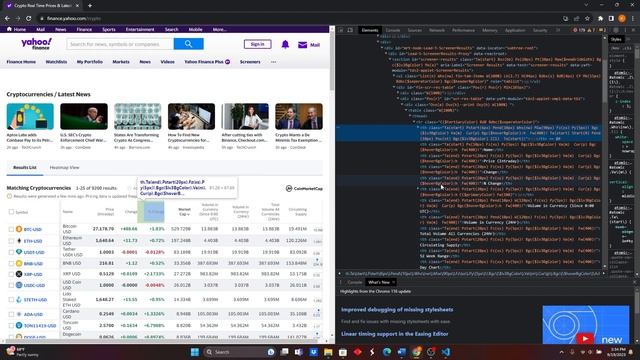Image resolution: width=640 pixels, height=360 pixels.
Task: Open the DevTools Network tab
Action: point(437,30)
